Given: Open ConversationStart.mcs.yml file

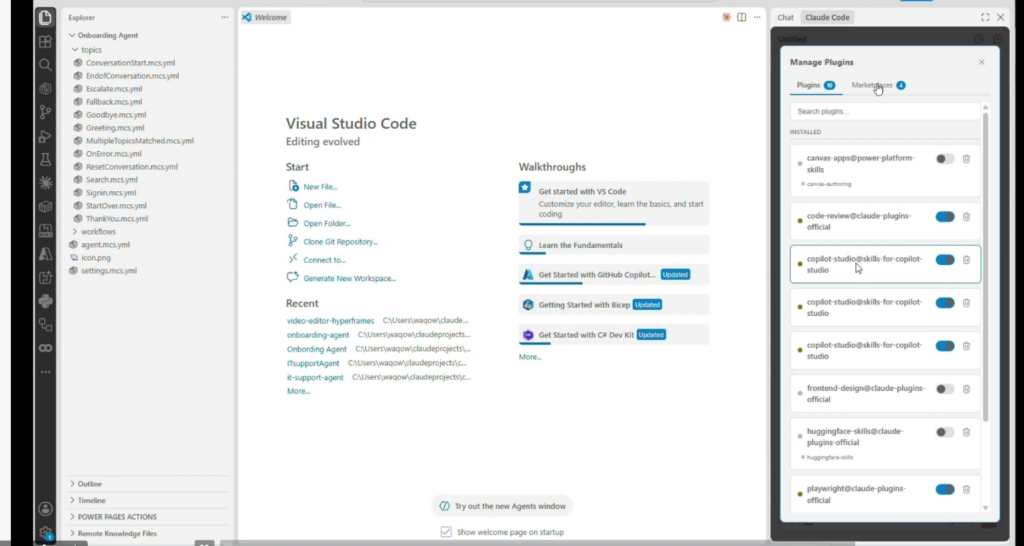Looking at the screenshot, I should pos(131,63).
